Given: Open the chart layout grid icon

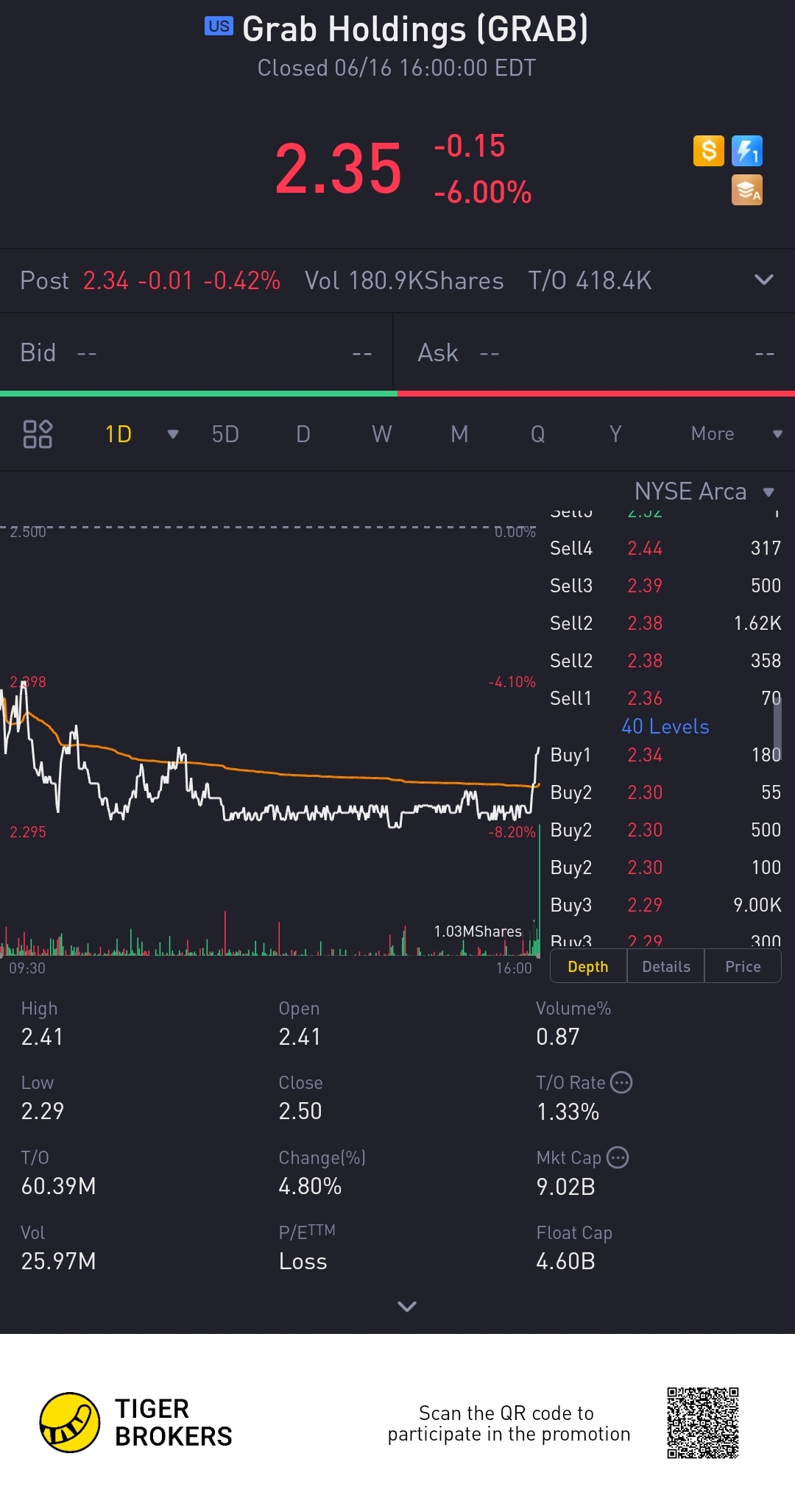Looking at the screenshot, I should (x=38, y=434).
